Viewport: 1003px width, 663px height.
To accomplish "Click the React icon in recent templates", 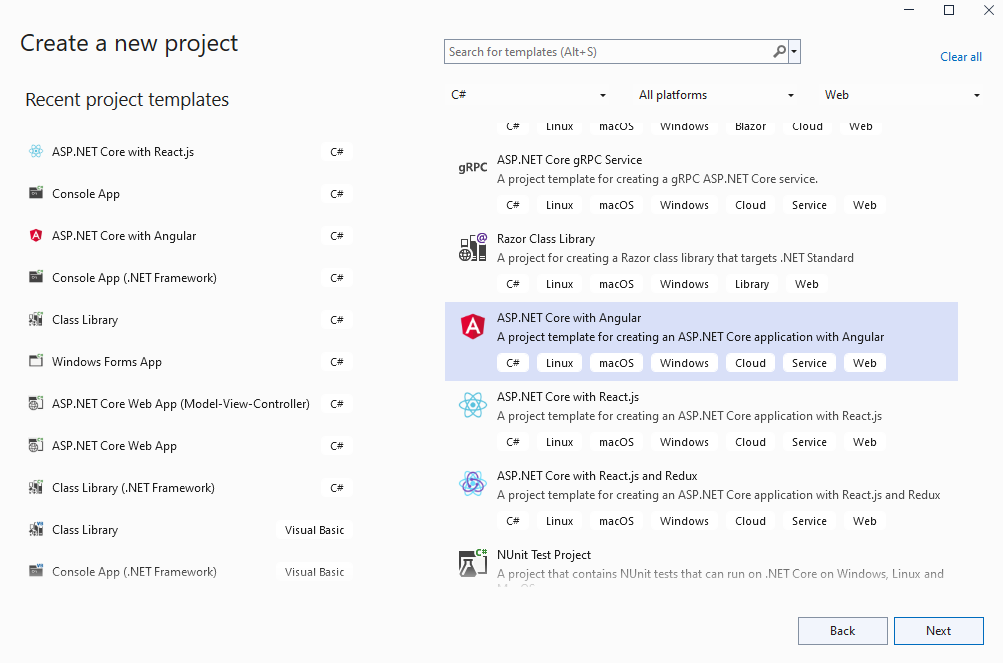I will pyautogui.click(x=36, y=152).
